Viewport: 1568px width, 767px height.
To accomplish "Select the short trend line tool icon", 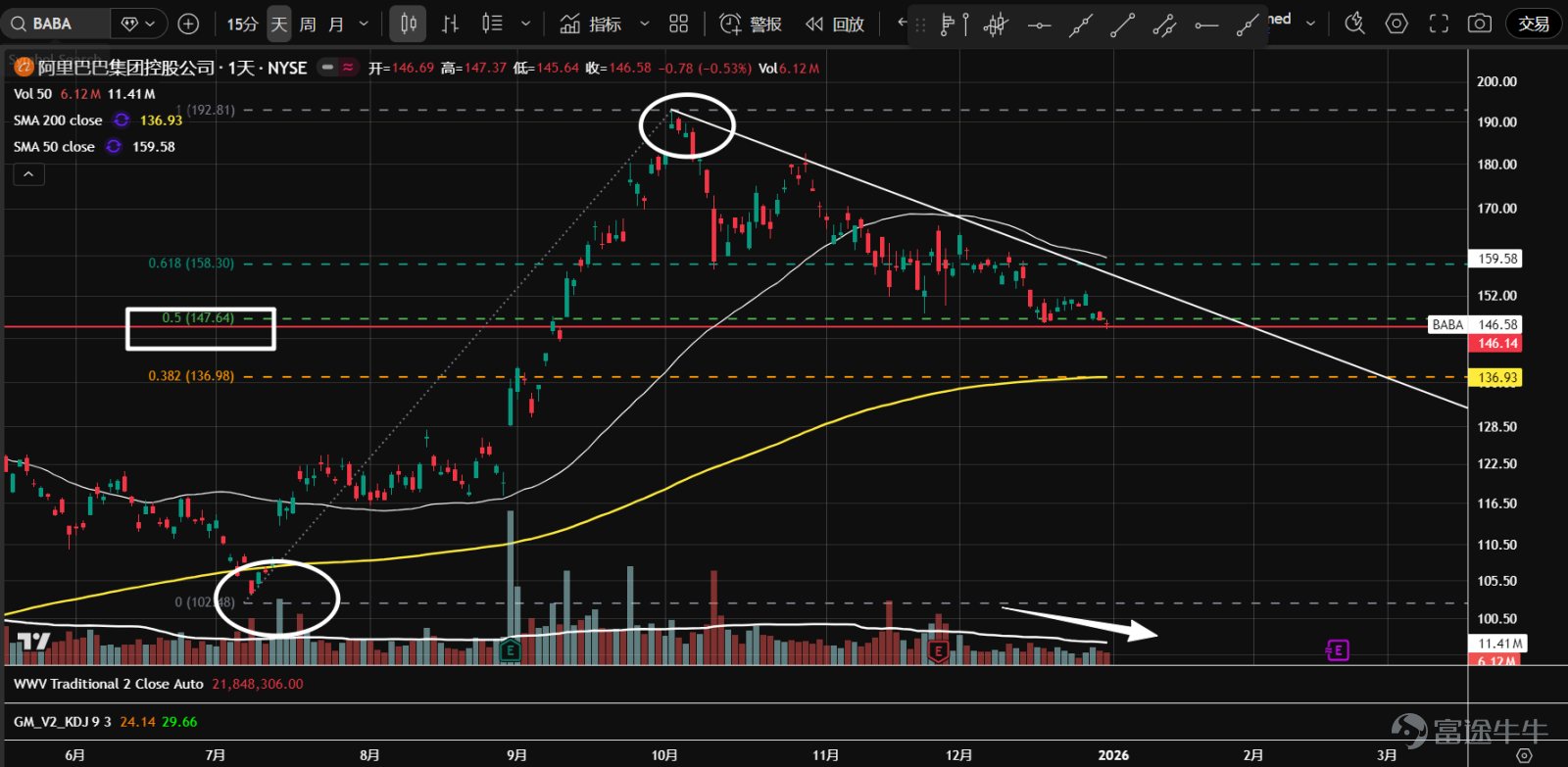I will pos(1081,25).
